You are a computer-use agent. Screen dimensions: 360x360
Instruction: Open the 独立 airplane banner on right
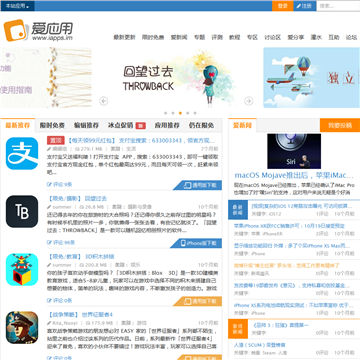(x=312, y=78)
